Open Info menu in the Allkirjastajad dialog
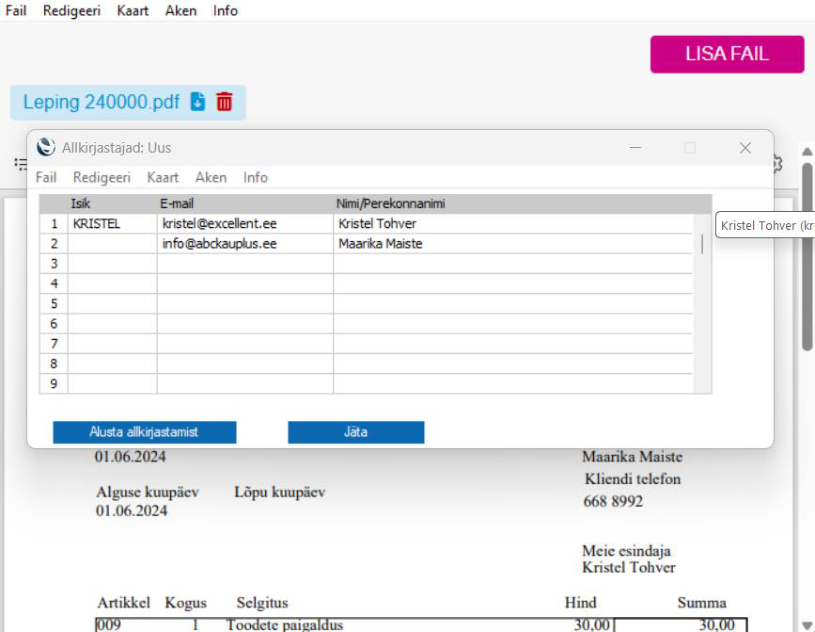The width and height of the screenshot is (815, 632). [255, 177]
